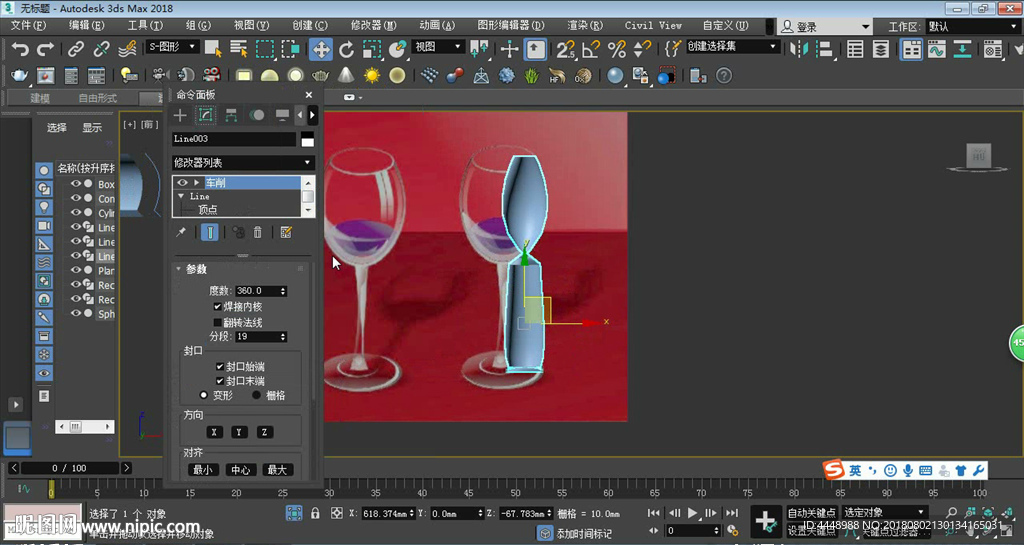Open the 创建选择集 dropdown
The image size is (1024, 545).
[x=733, y=46]
